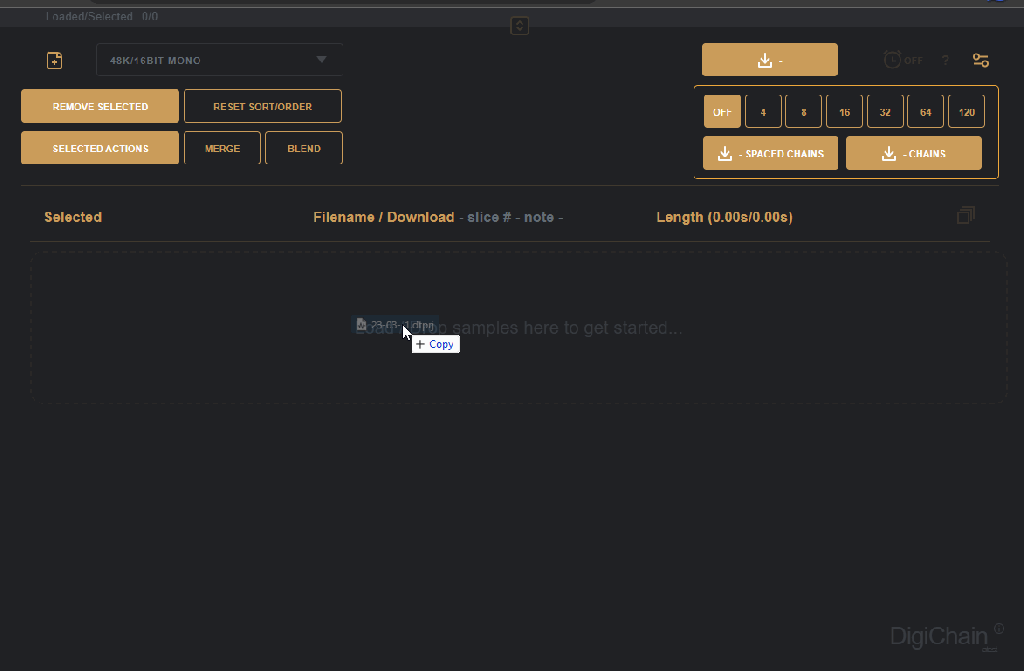
Task: Toggle the alarm clock OFF timer
Action: pos(902,61)
